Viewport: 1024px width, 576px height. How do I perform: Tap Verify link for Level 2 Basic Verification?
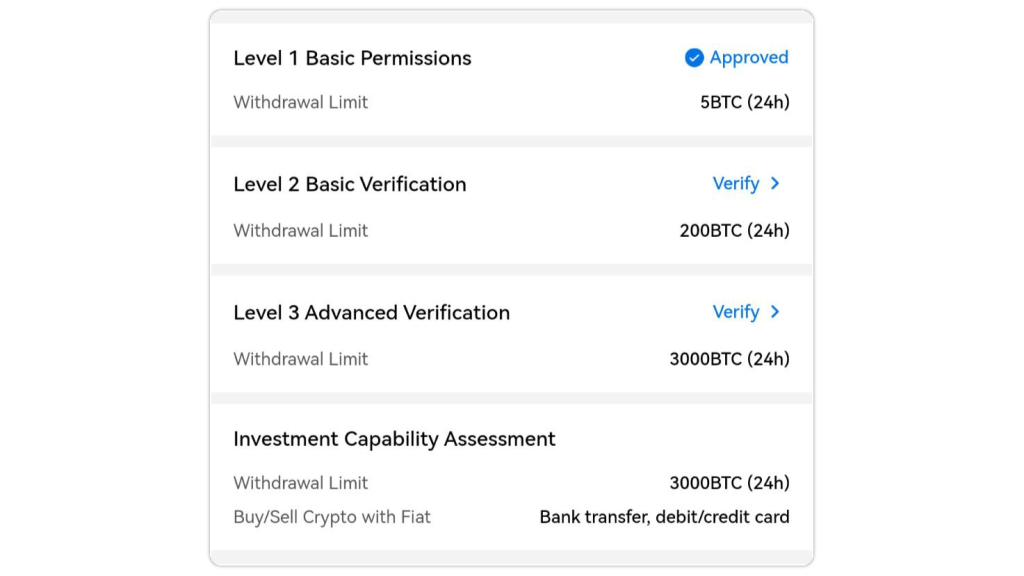736,184
